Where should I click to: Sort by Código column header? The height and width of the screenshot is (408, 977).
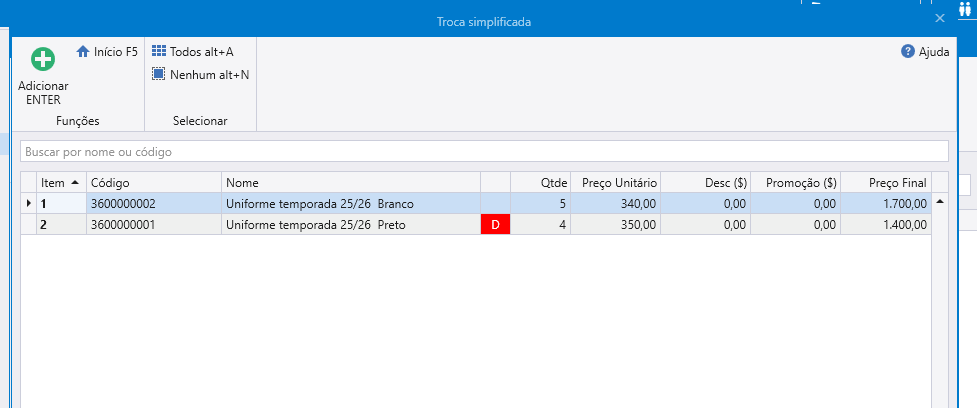coord(153,183)
